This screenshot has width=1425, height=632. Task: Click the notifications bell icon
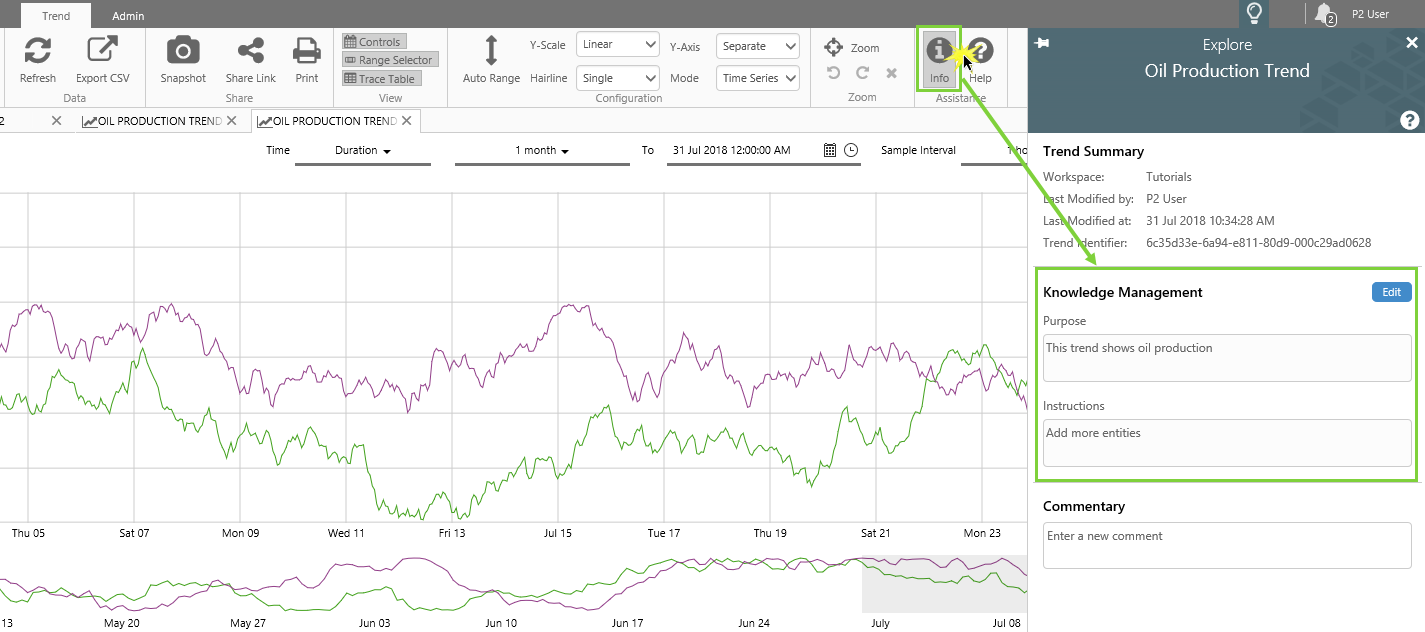click(1324, 14)
